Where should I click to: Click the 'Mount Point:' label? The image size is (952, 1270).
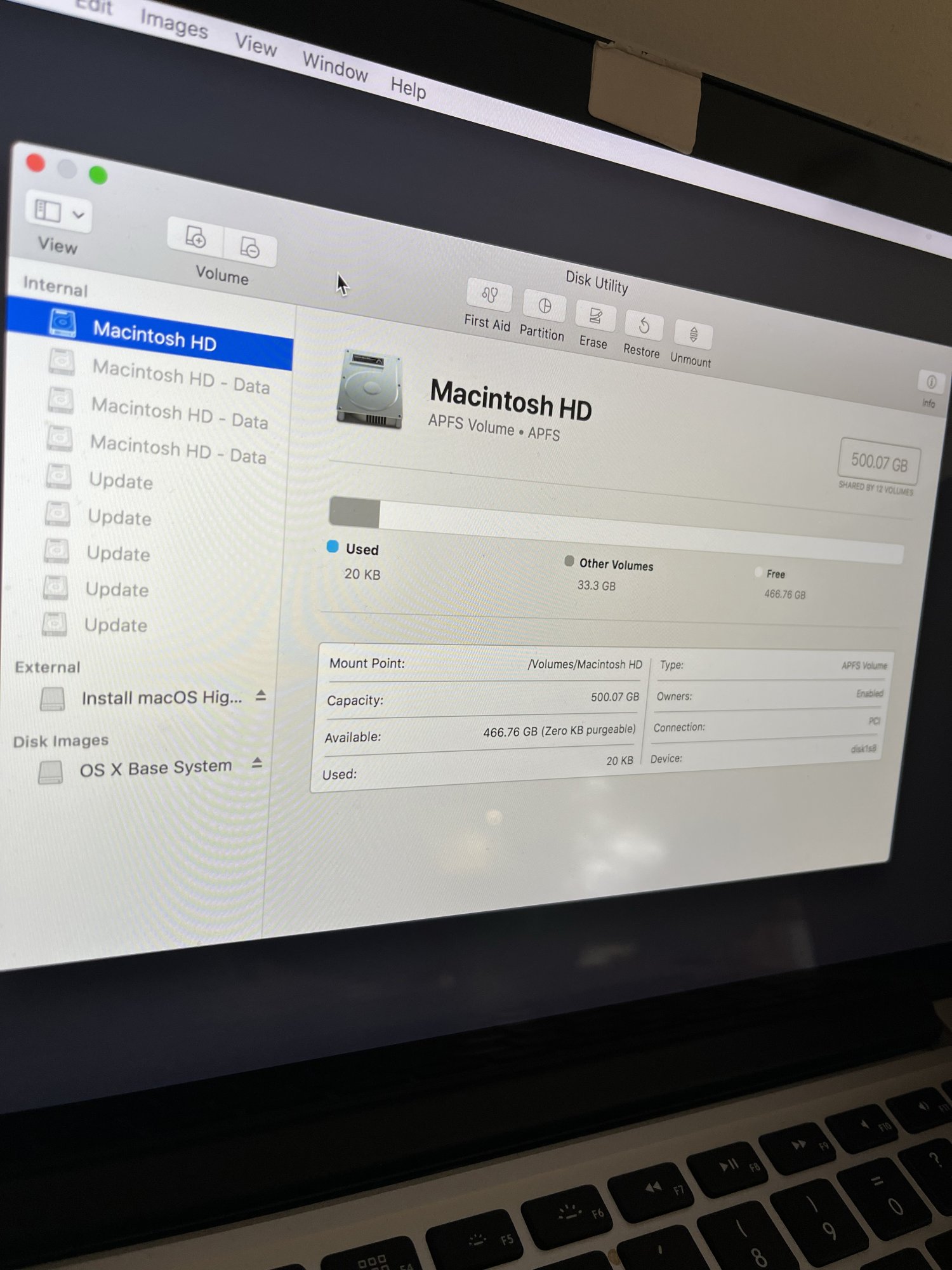(x=367, y=663)
